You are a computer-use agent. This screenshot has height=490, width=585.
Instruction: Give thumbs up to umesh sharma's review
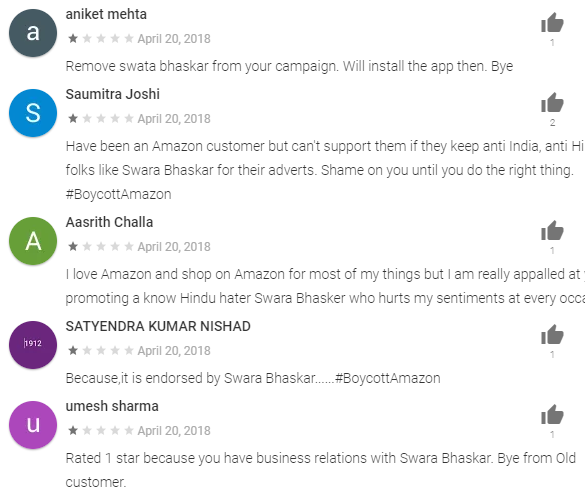click(552, 415)
